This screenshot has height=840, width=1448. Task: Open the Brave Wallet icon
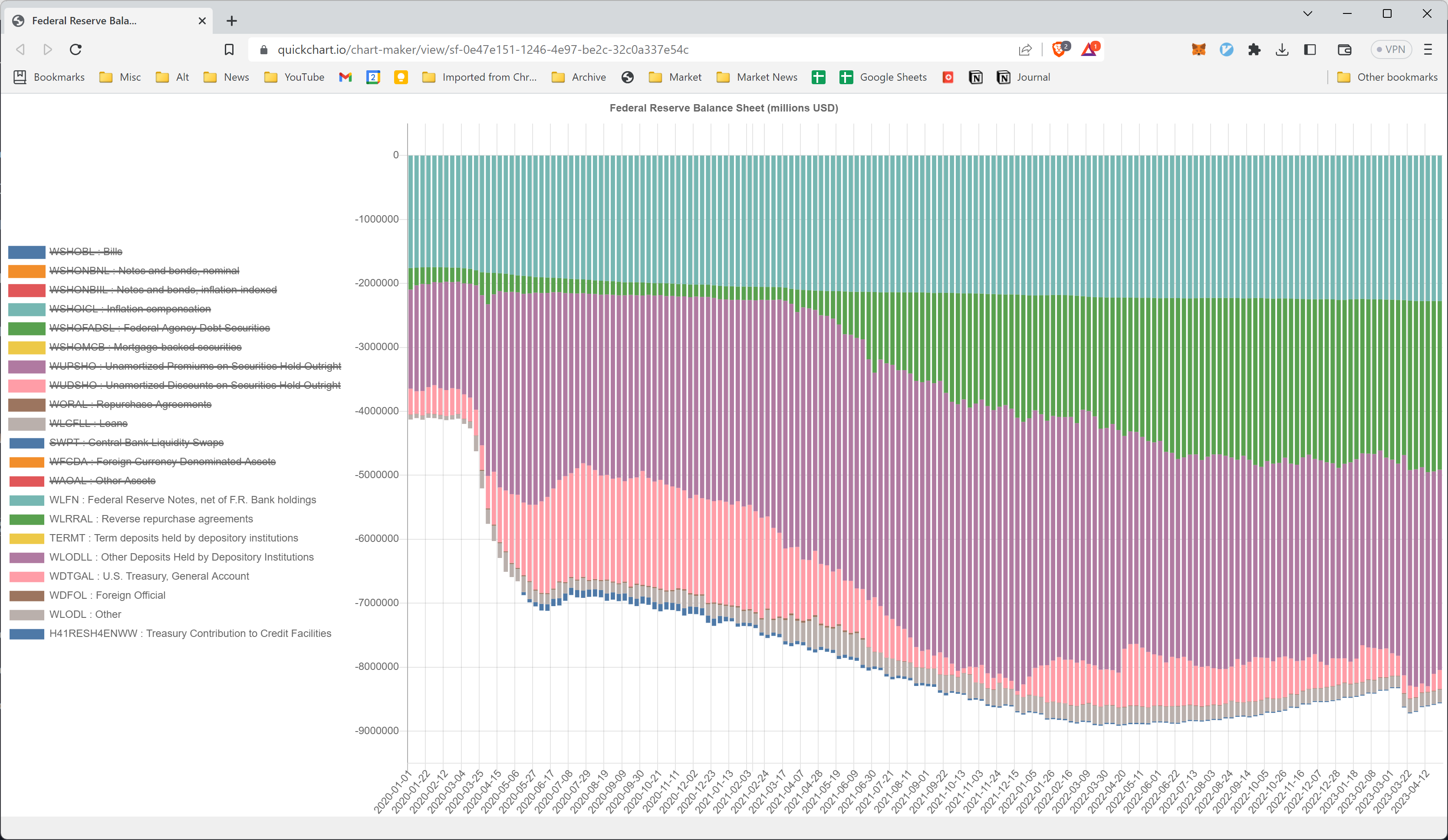click(1344, 49)
